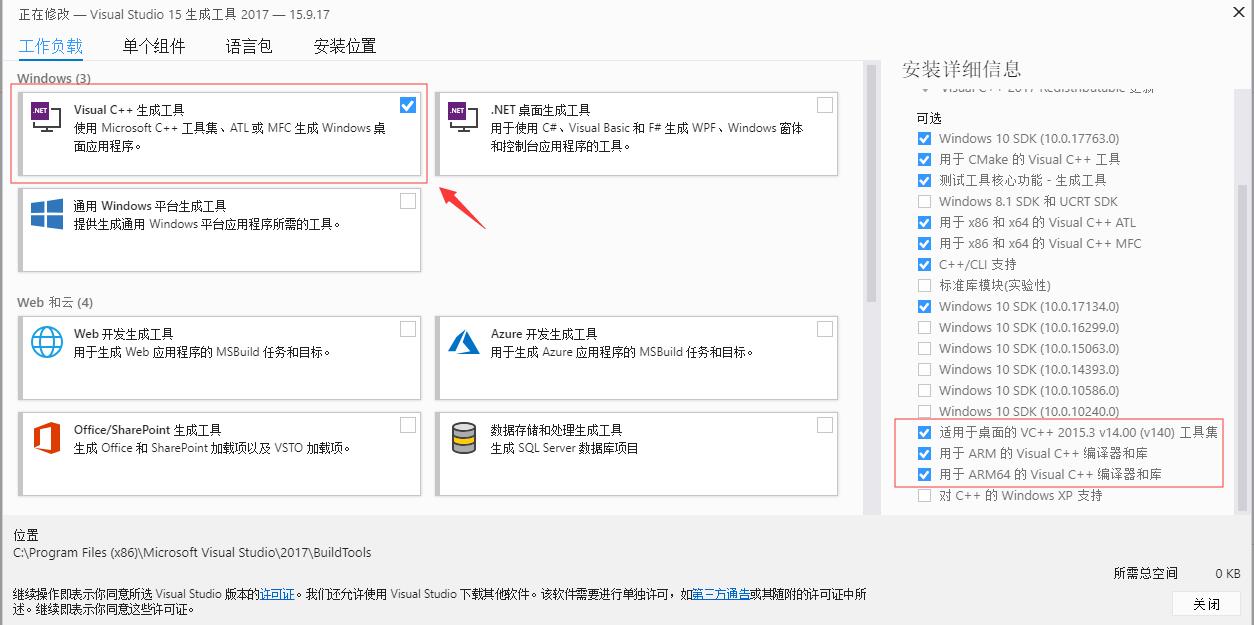Viewport: 1254px width, 625px height.
Task: Switch to 单个组件 tab
Action: pyautogui.click(x=154, y=46)
